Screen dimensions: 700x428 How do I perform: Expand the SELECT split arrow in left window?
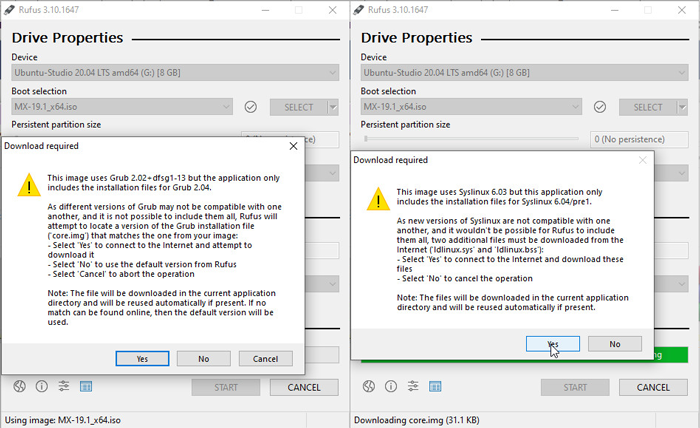pyautogui.click(x=332, y=107)
